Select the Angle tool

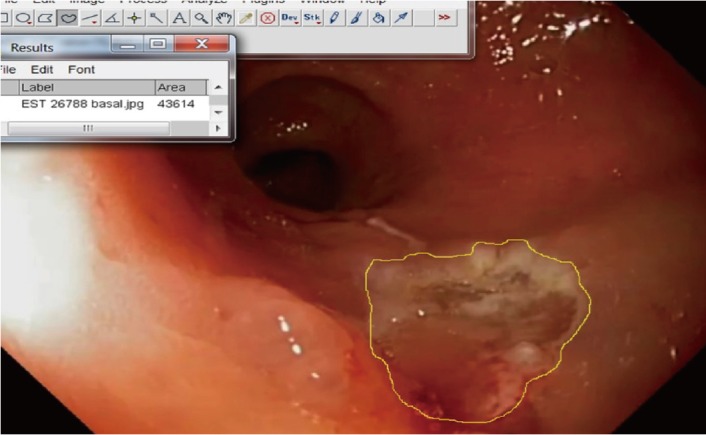coord(112,18)
